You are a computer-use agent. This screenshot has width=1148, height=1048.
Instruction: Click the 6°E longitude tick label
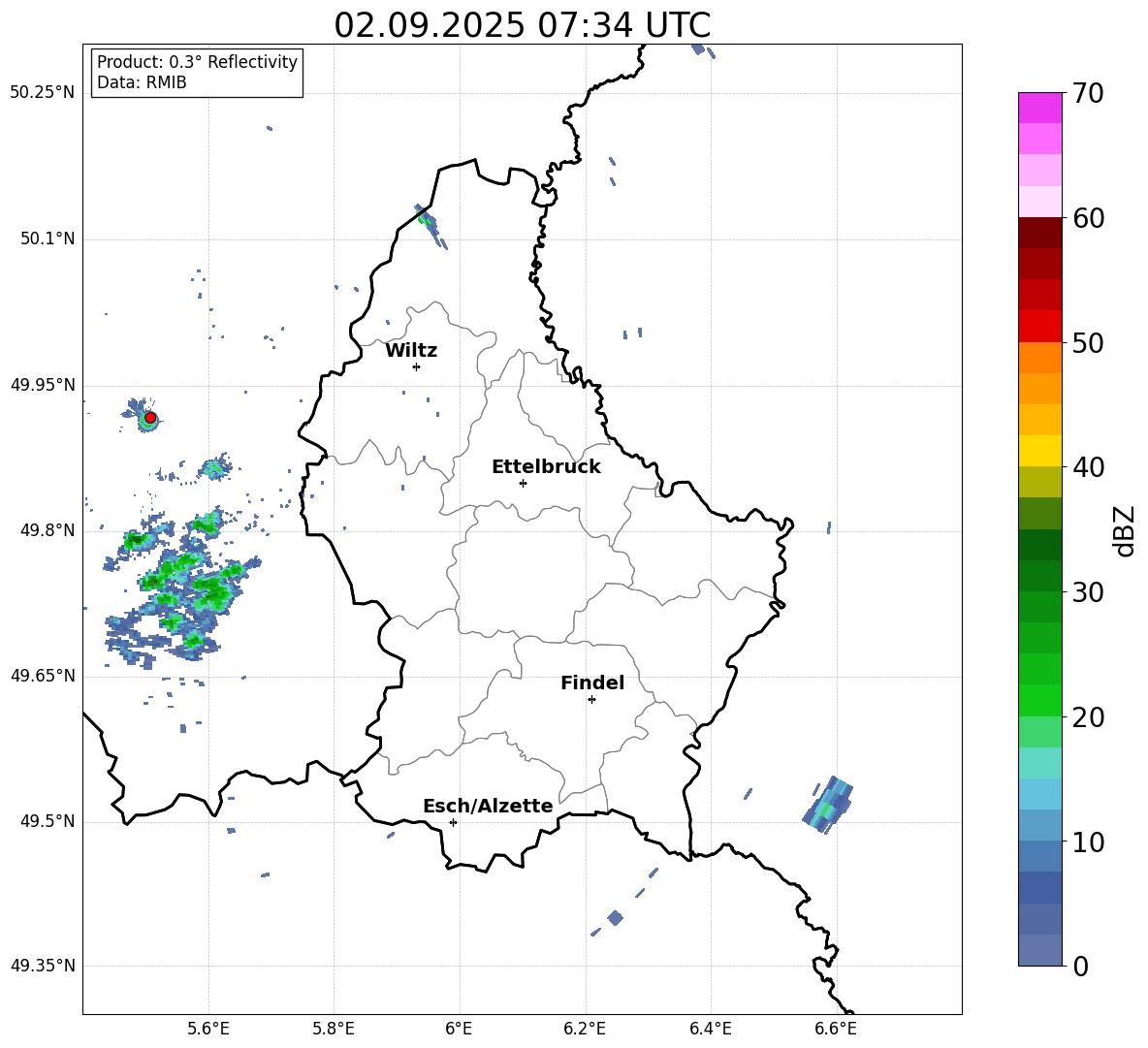click(x=459, y=1030)
